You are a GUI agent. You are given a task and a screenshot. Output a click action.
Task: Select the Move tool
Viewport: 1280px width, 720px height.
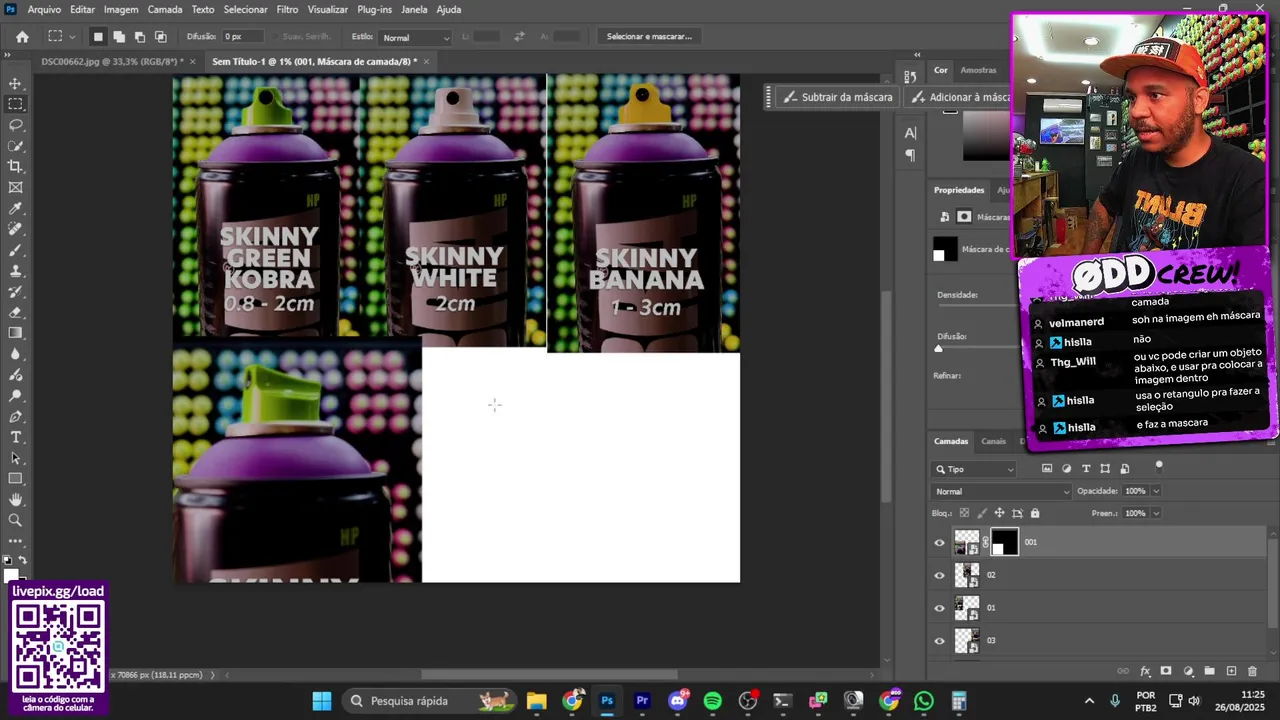(15, 84)
